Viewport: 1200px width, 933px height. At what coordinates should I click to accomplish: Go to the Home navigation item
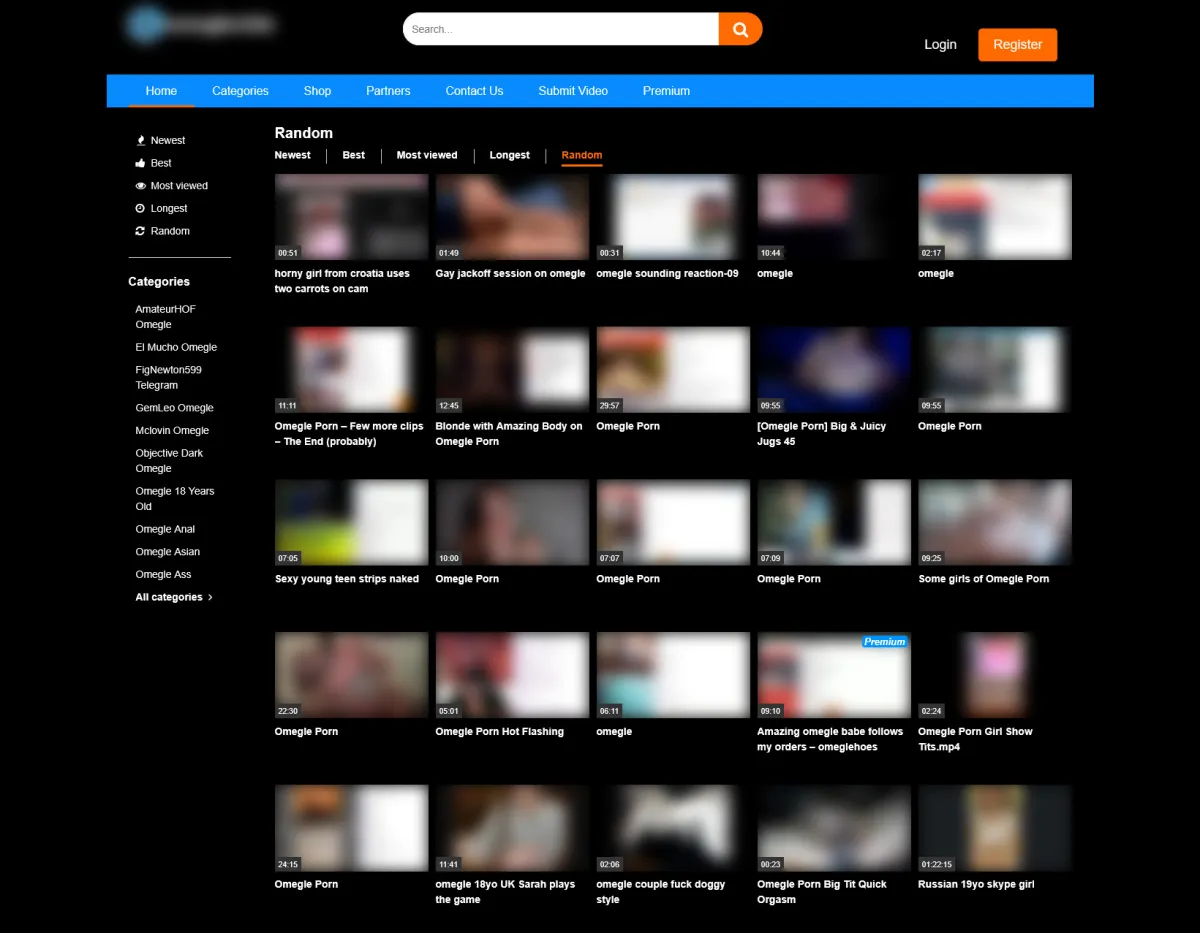161,91
